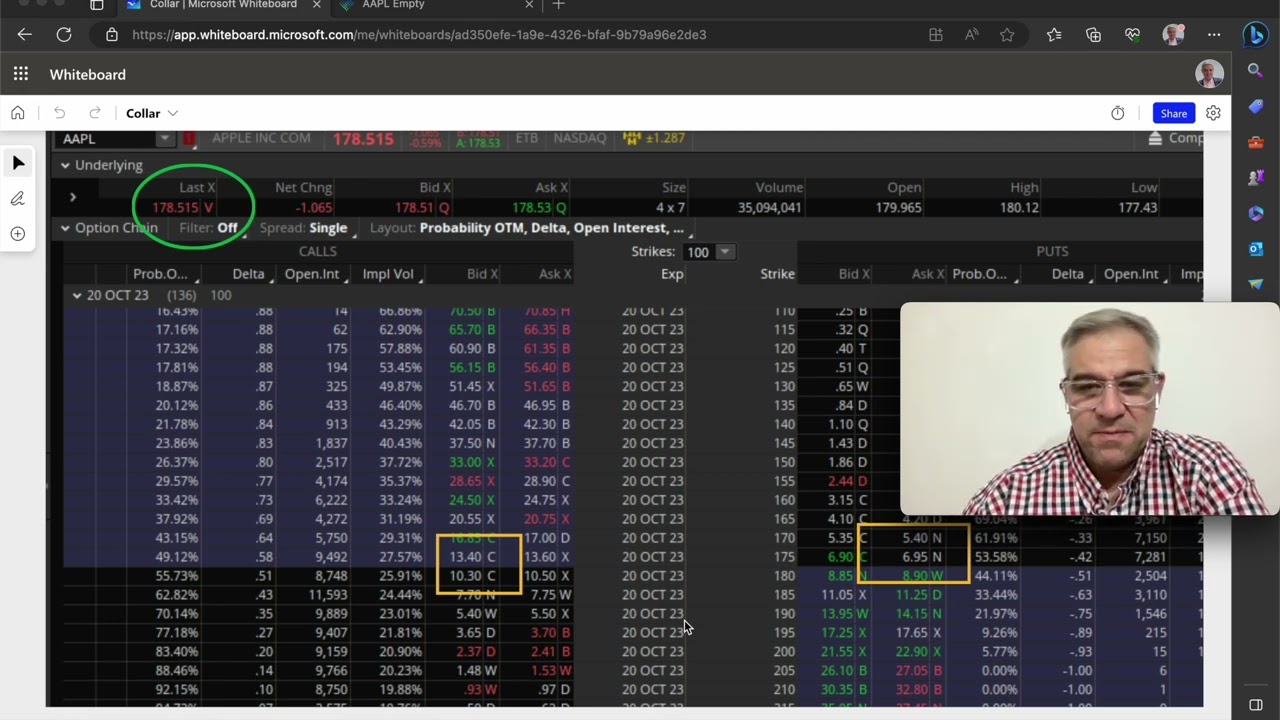Activate Read aloud icon in address bar

pos(971,35)
